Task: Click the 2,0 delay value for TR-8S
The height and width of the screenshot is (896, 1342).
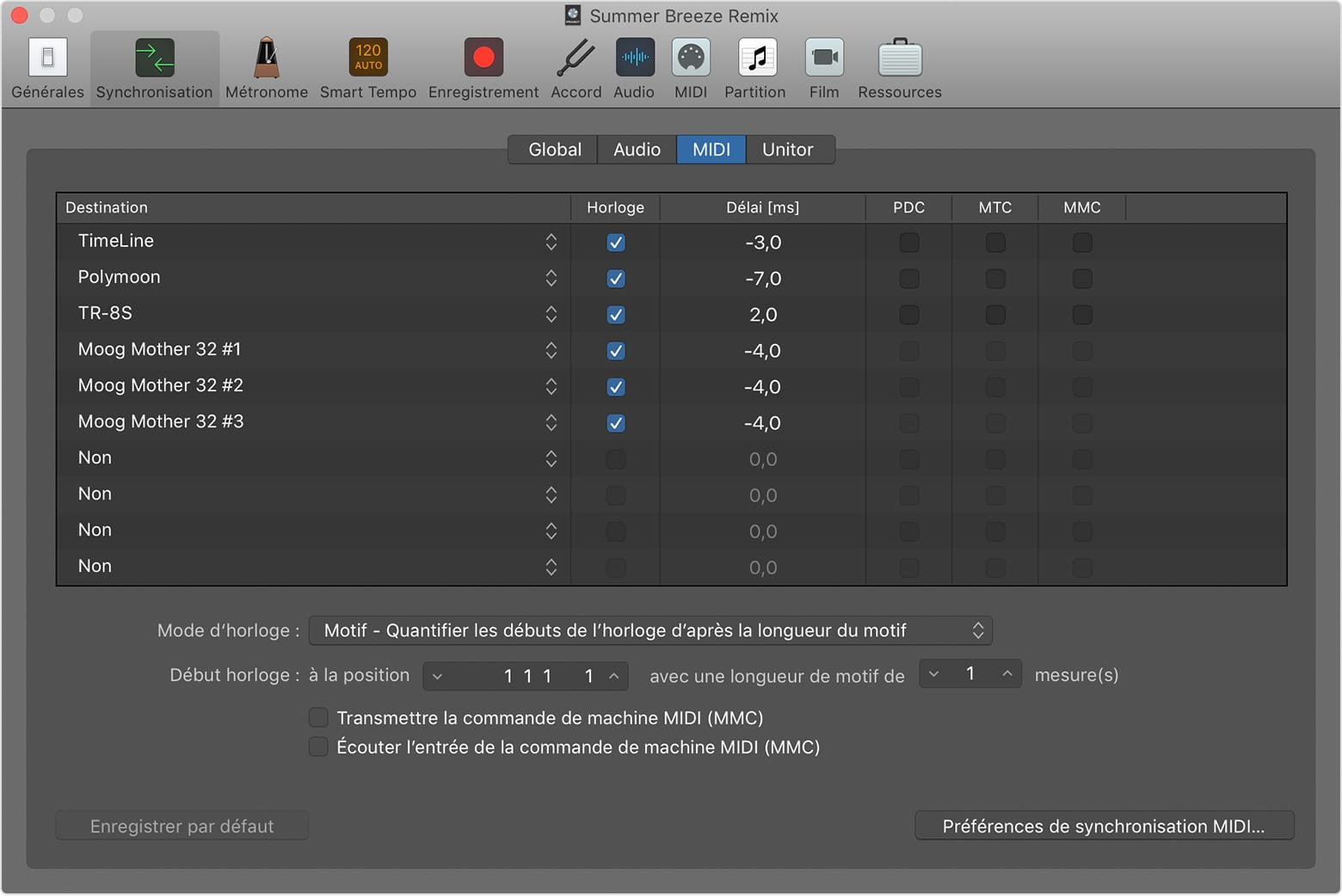Action: coord(763,315)
